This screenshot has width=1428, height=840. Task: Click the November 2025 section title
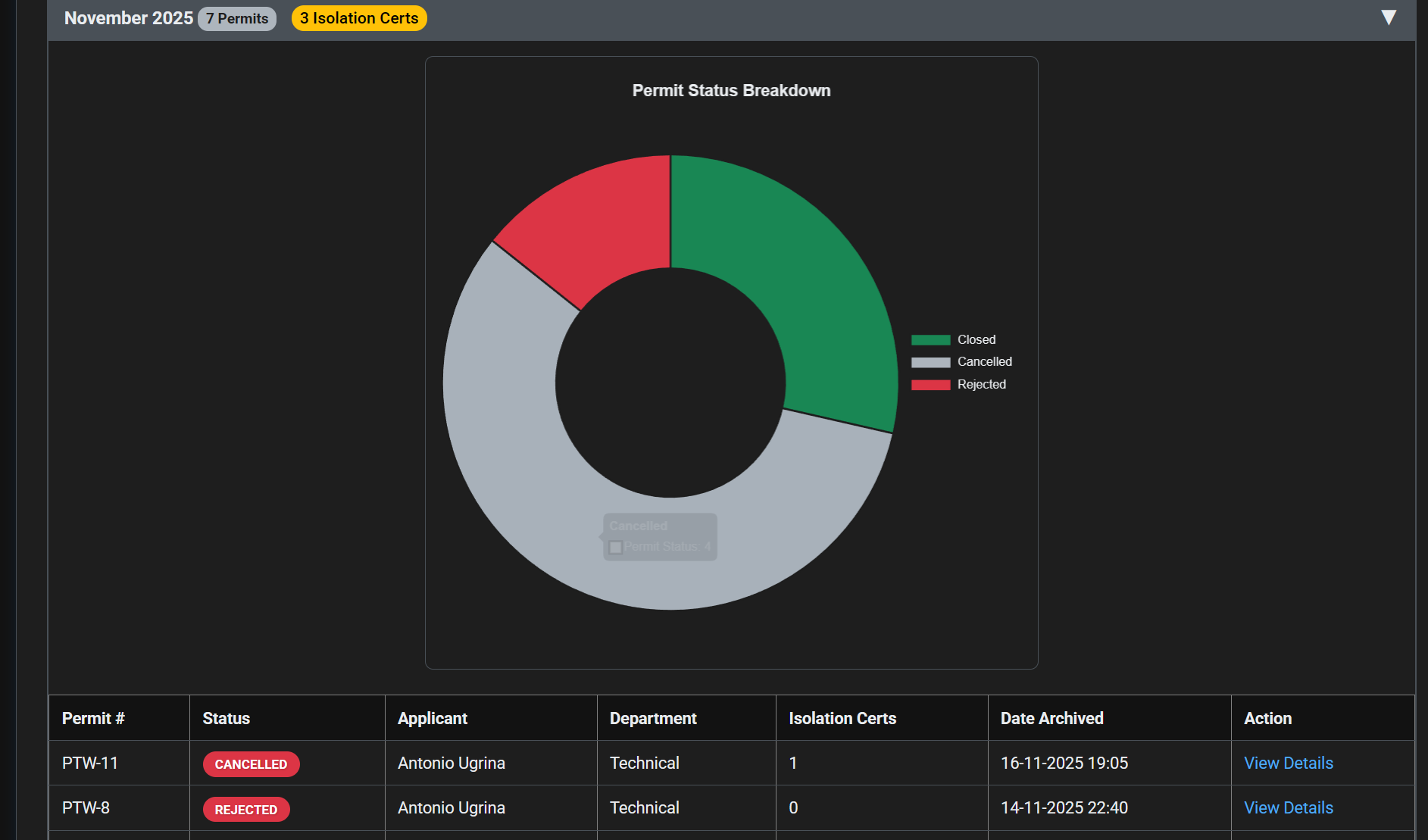tap(129, 18)
